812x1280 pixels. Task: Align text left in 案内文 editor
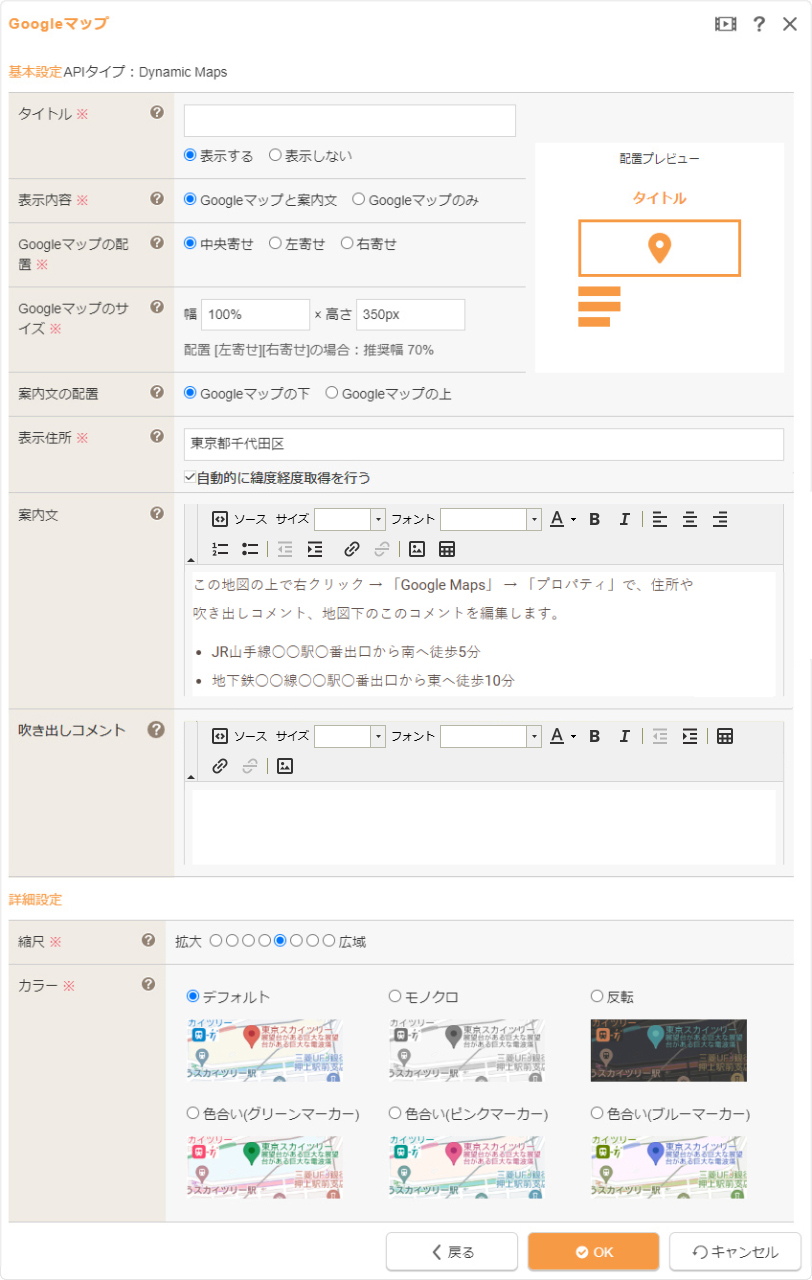click(660, 519)
